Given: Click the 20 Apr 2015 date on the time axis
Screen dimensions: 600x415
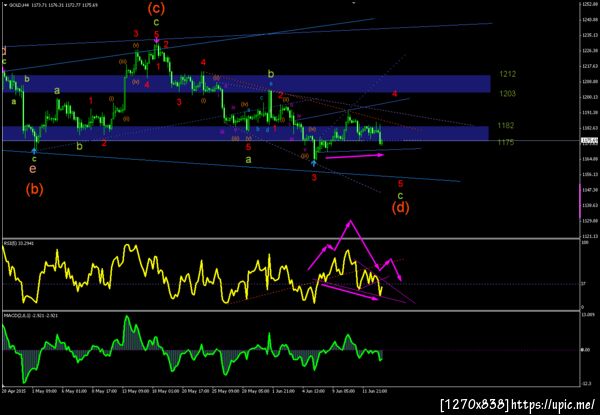Looking at the screenshot, I should click(13, 391).
